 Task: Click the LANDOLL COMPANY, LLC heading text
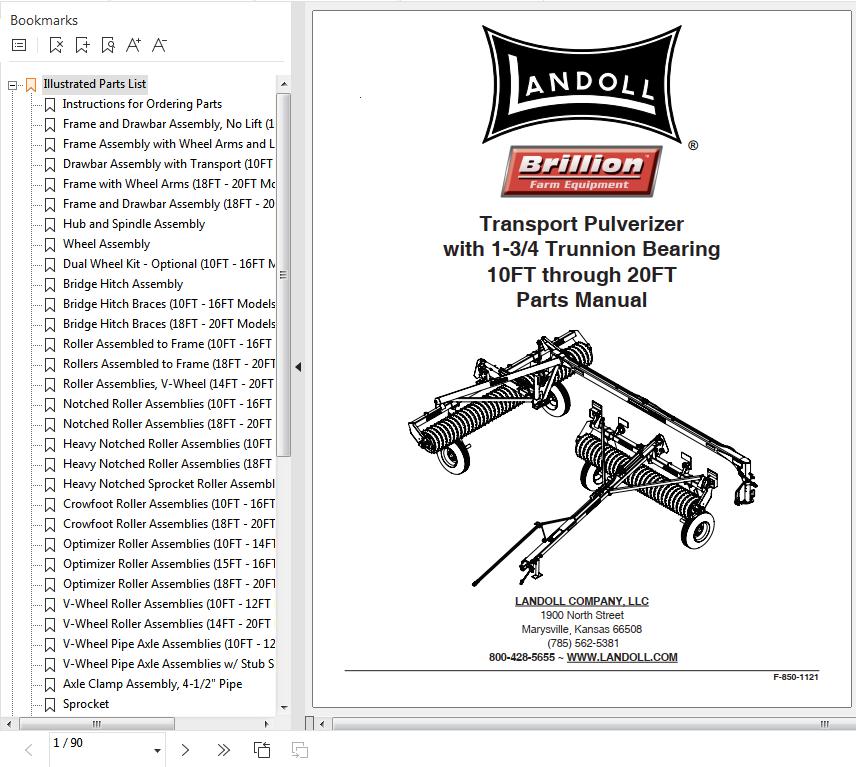[582, 601]
